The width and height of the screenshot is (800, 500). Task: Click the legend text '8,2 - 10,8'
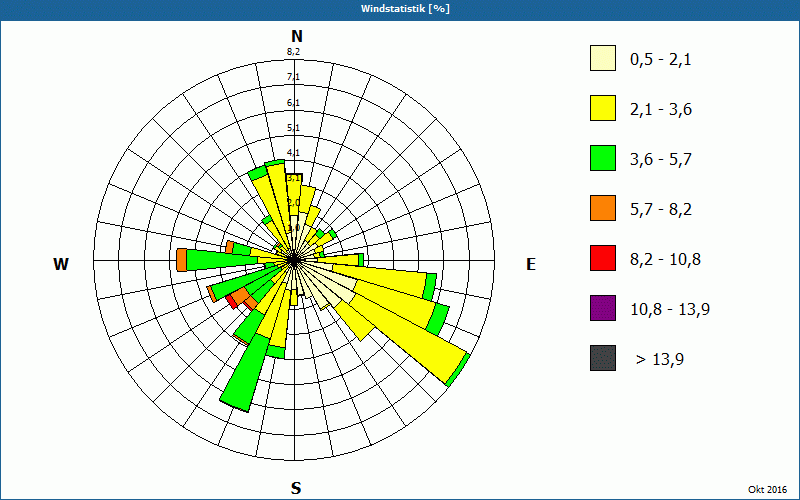[x=665, y=260]
